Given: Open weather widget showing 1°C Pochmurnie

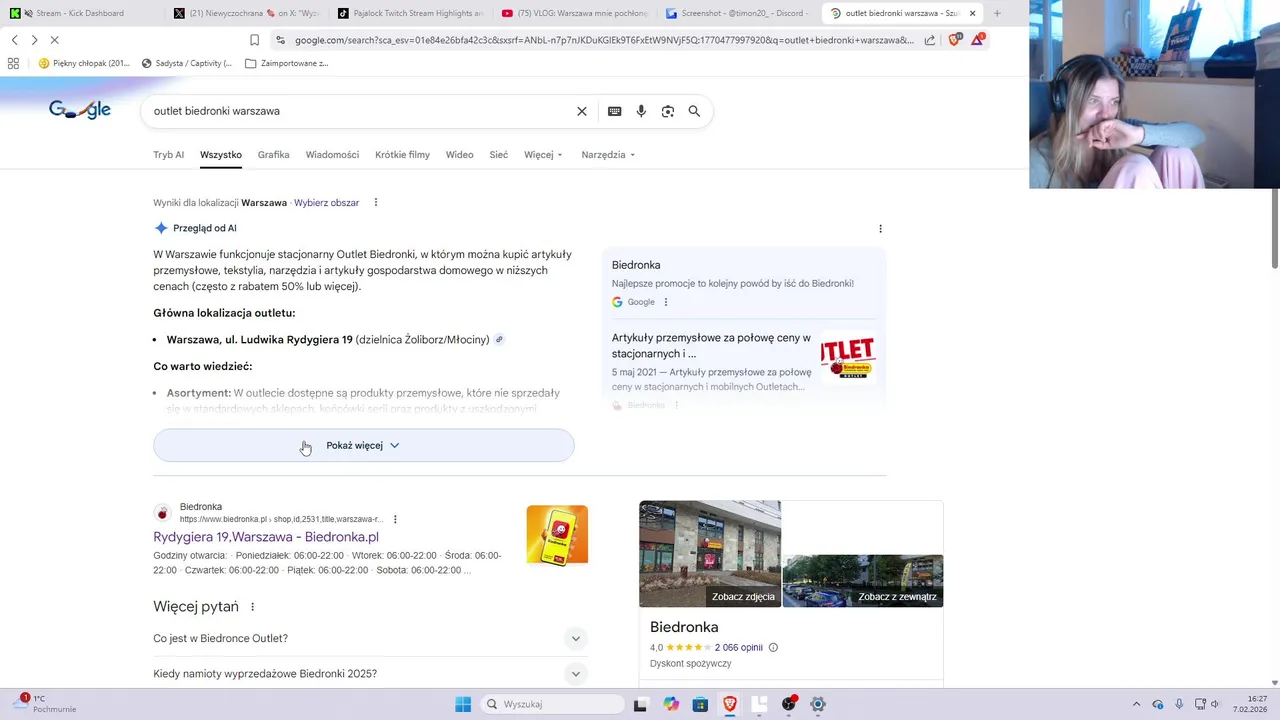Looking at the screenshot, I should click(x=45, y=704).
